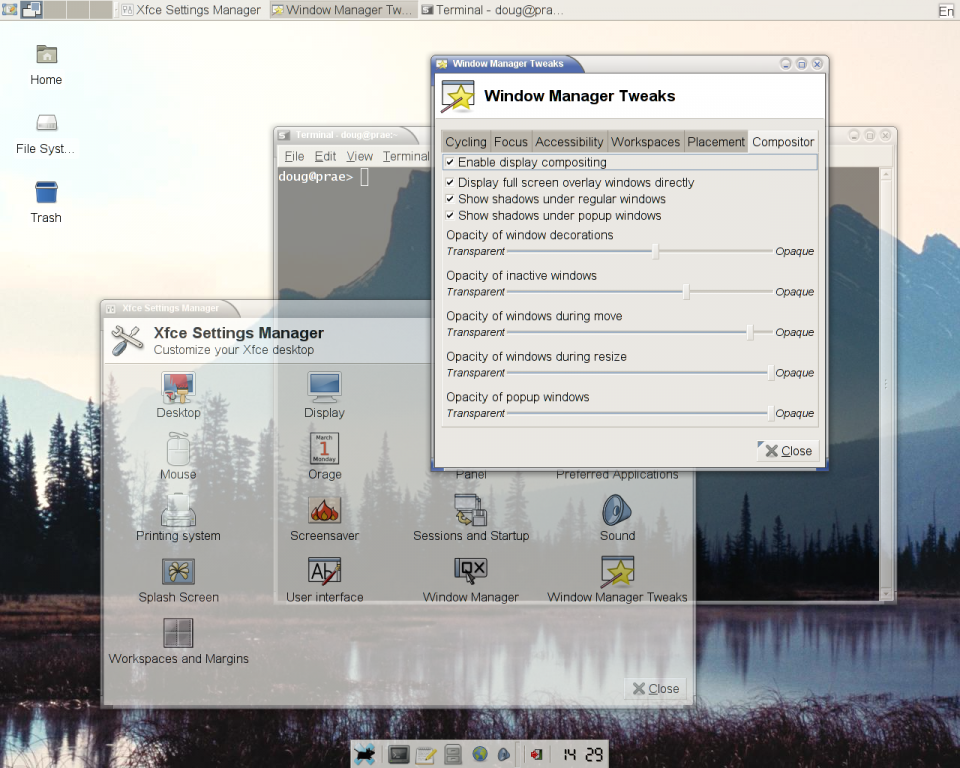Open the File menu in Terminal

(x=294, y=156)
